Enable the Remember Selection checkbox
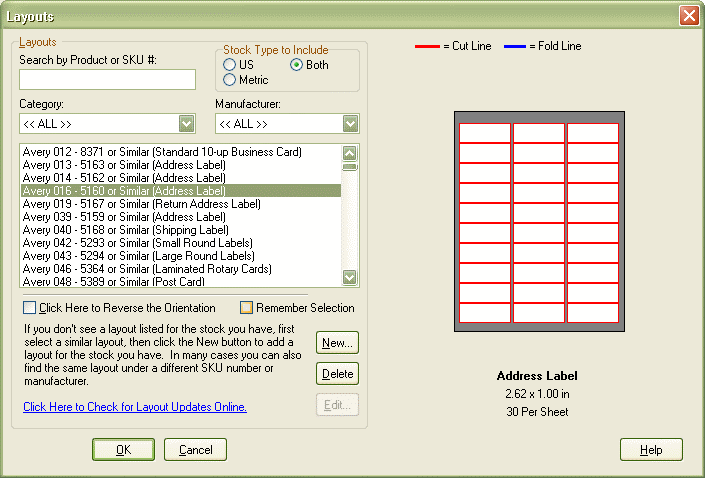Viewport: 705px width, 478px height. coord(246,308)
